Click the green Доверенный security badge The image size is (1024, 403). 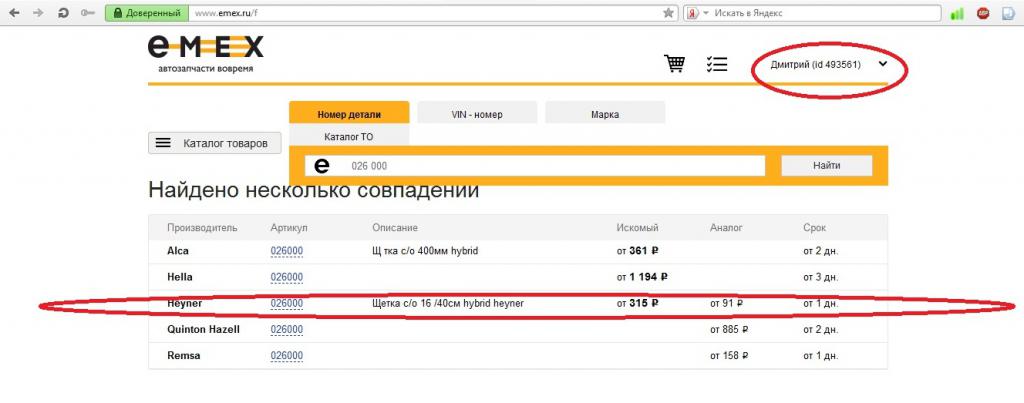tap(147, 13)
